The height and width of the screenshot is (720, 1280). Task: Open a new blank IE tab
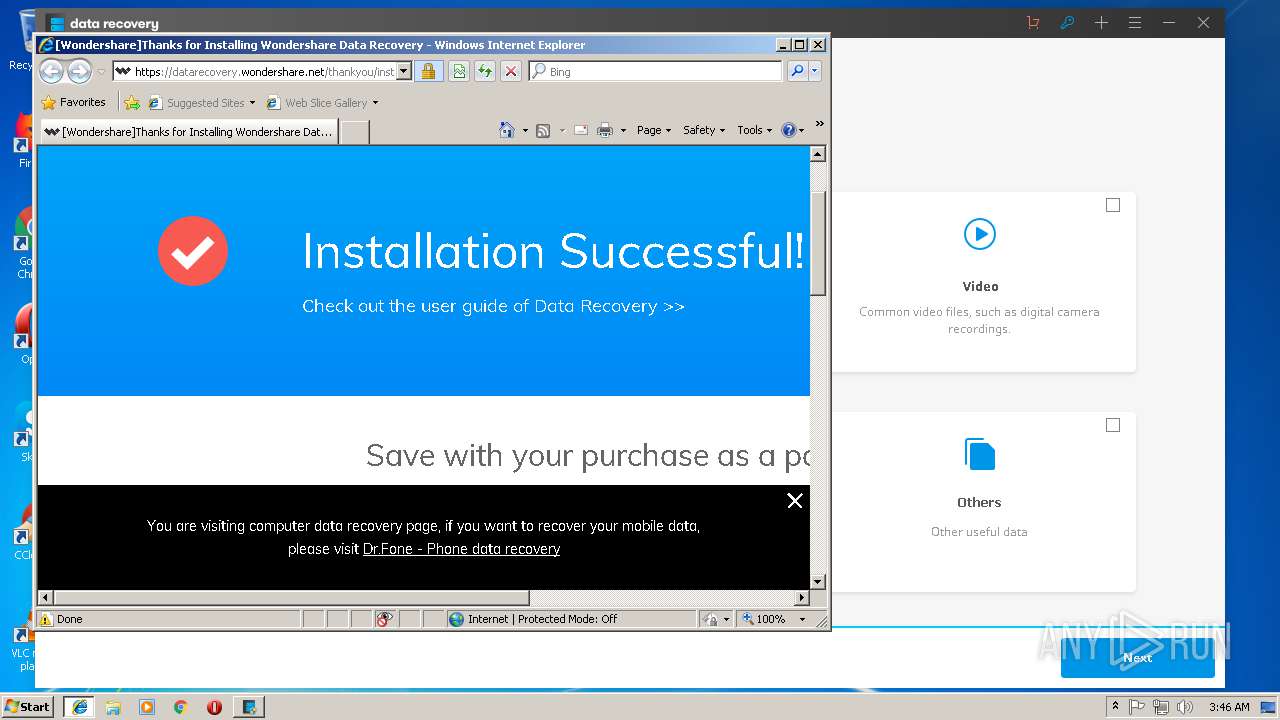355,131
